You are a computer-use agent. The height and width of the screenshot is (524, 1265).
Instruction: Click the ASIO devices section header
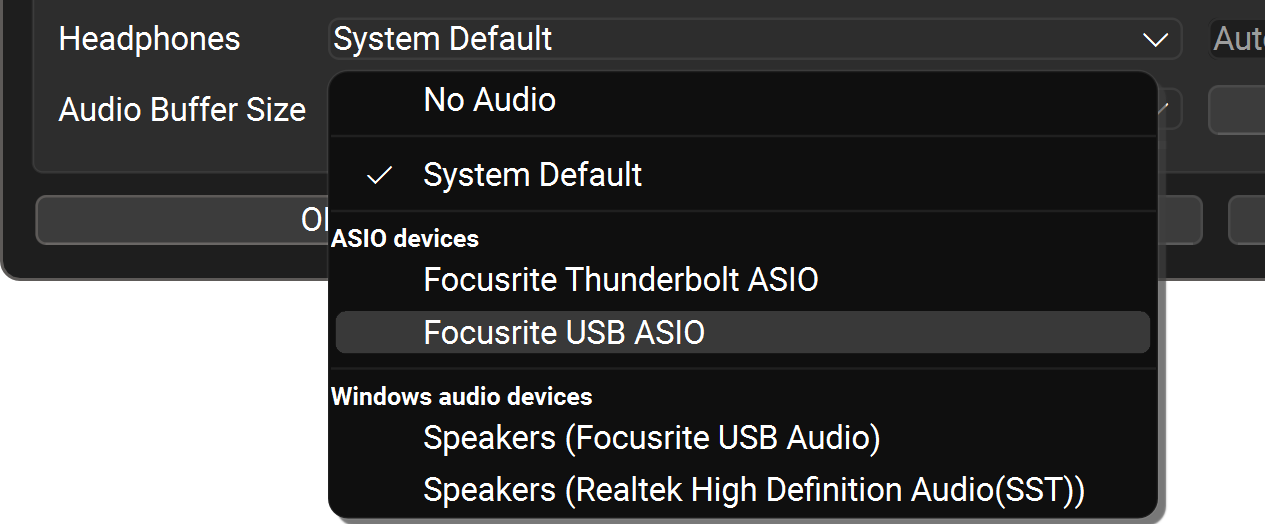405,239
